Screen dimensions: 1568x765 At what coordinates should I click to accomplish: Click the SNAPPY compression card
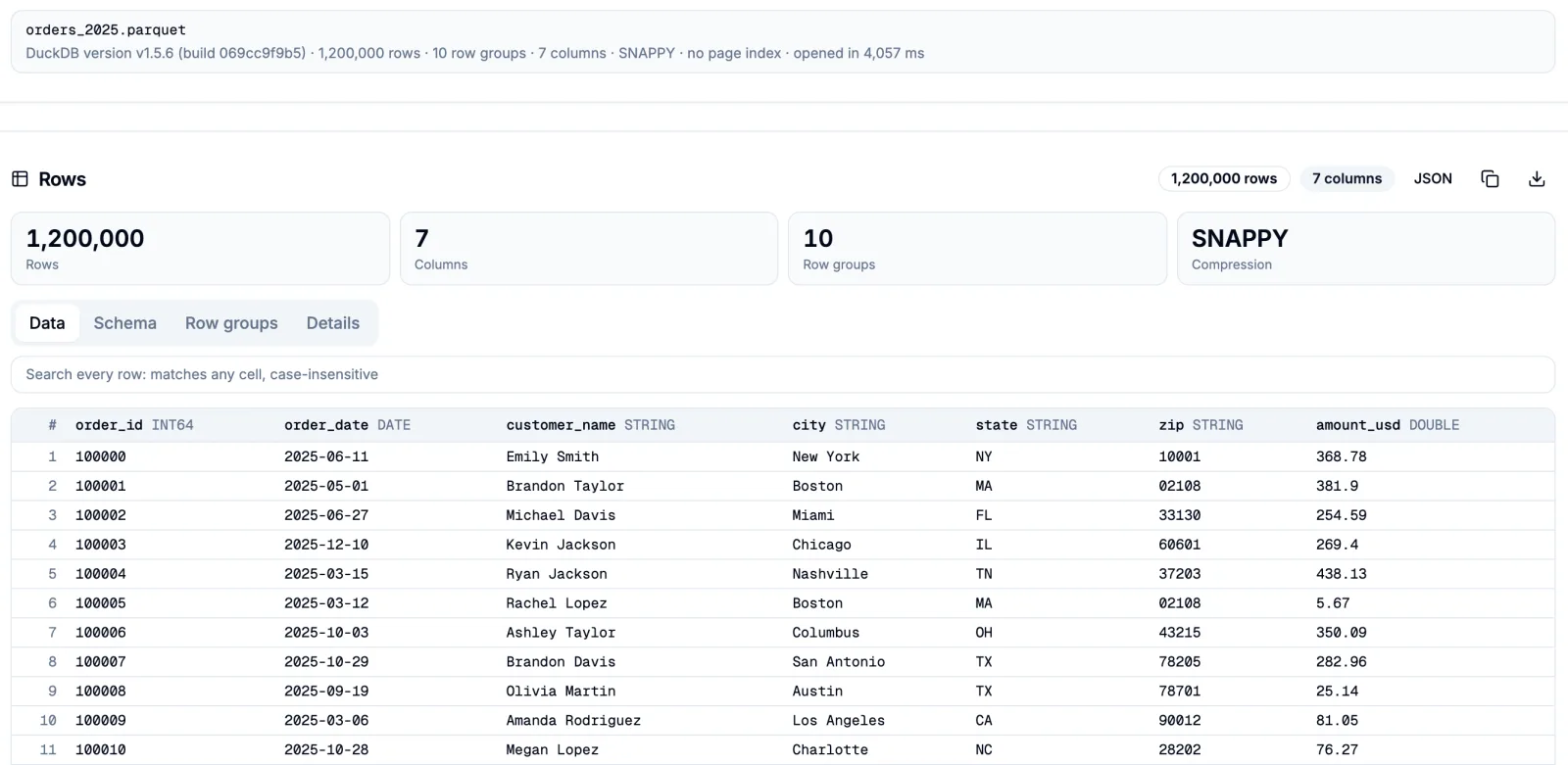(x=1366, y=249)
